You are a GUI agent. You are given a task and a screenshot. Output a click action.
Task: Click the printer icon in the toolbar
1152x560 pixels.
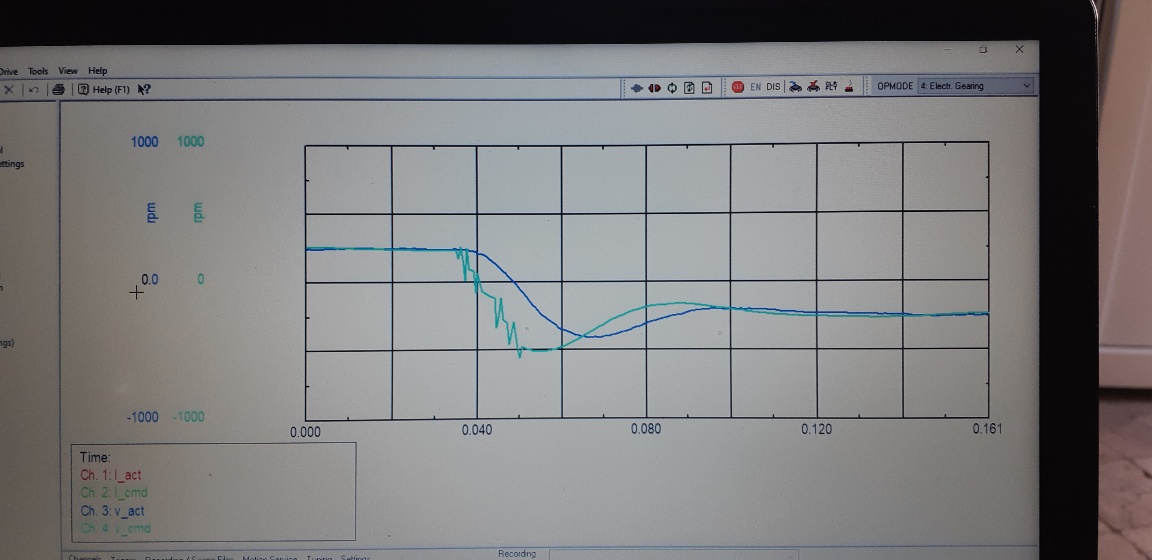(x=59, y=89)
